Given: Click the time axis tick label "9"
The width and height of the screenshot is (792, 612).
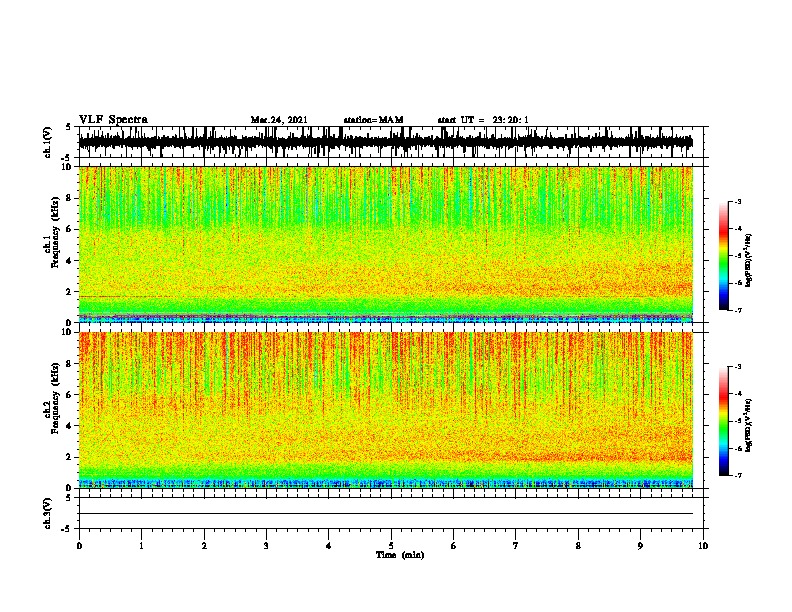Looking at the screenshot, I should (x=640, y=546).
